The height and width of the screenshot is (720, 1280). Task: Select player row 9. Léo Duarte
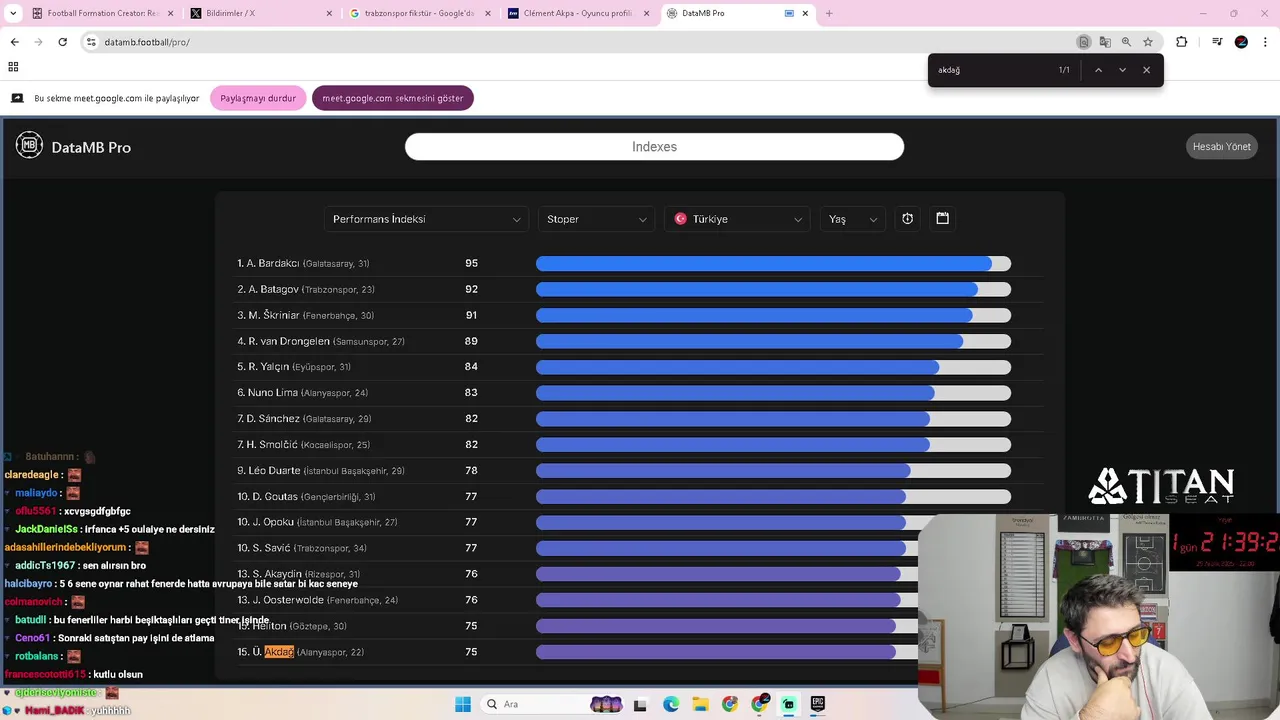tap(640, 470)
